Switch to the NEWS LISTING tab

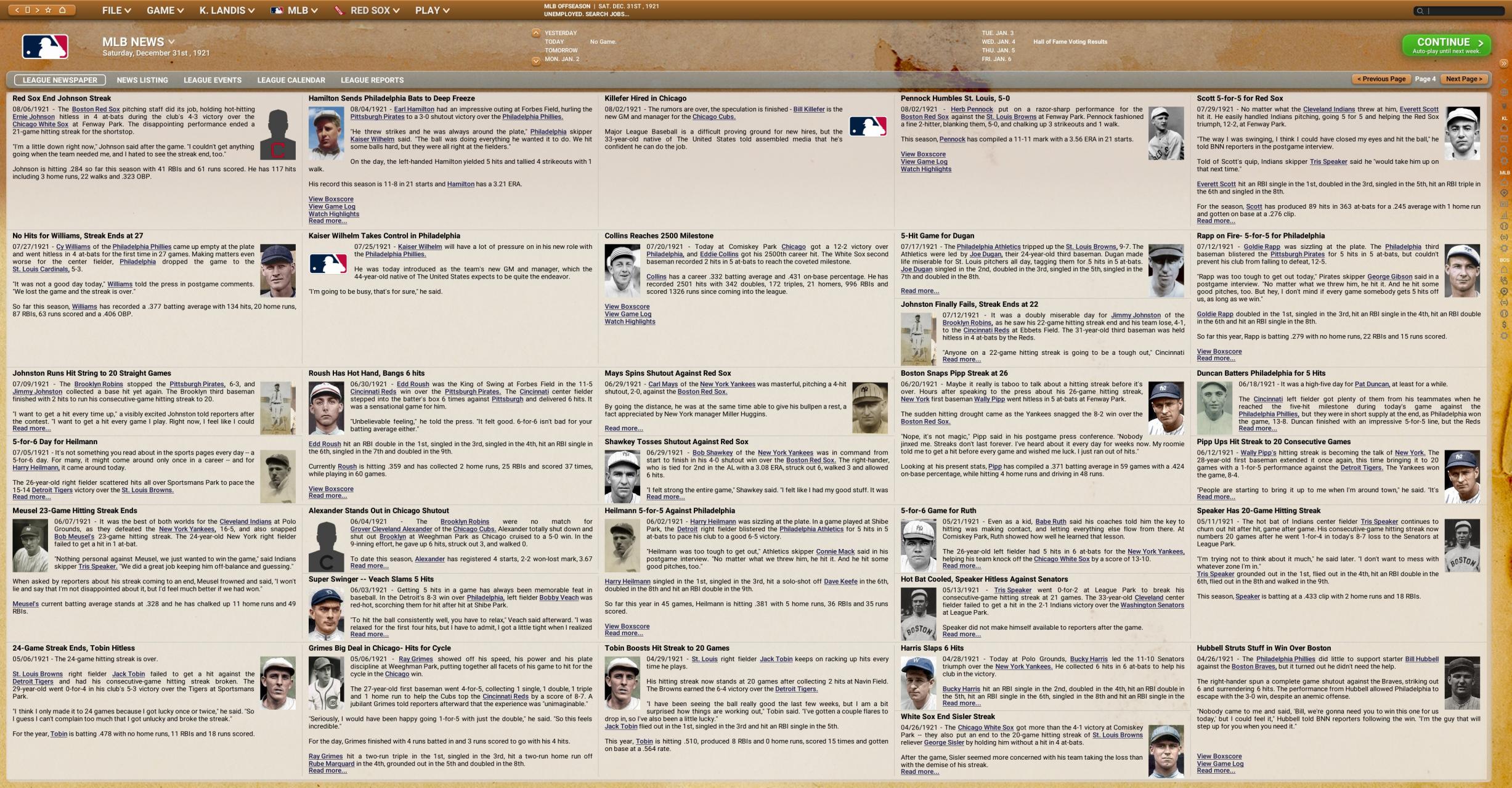click(142, 80)
